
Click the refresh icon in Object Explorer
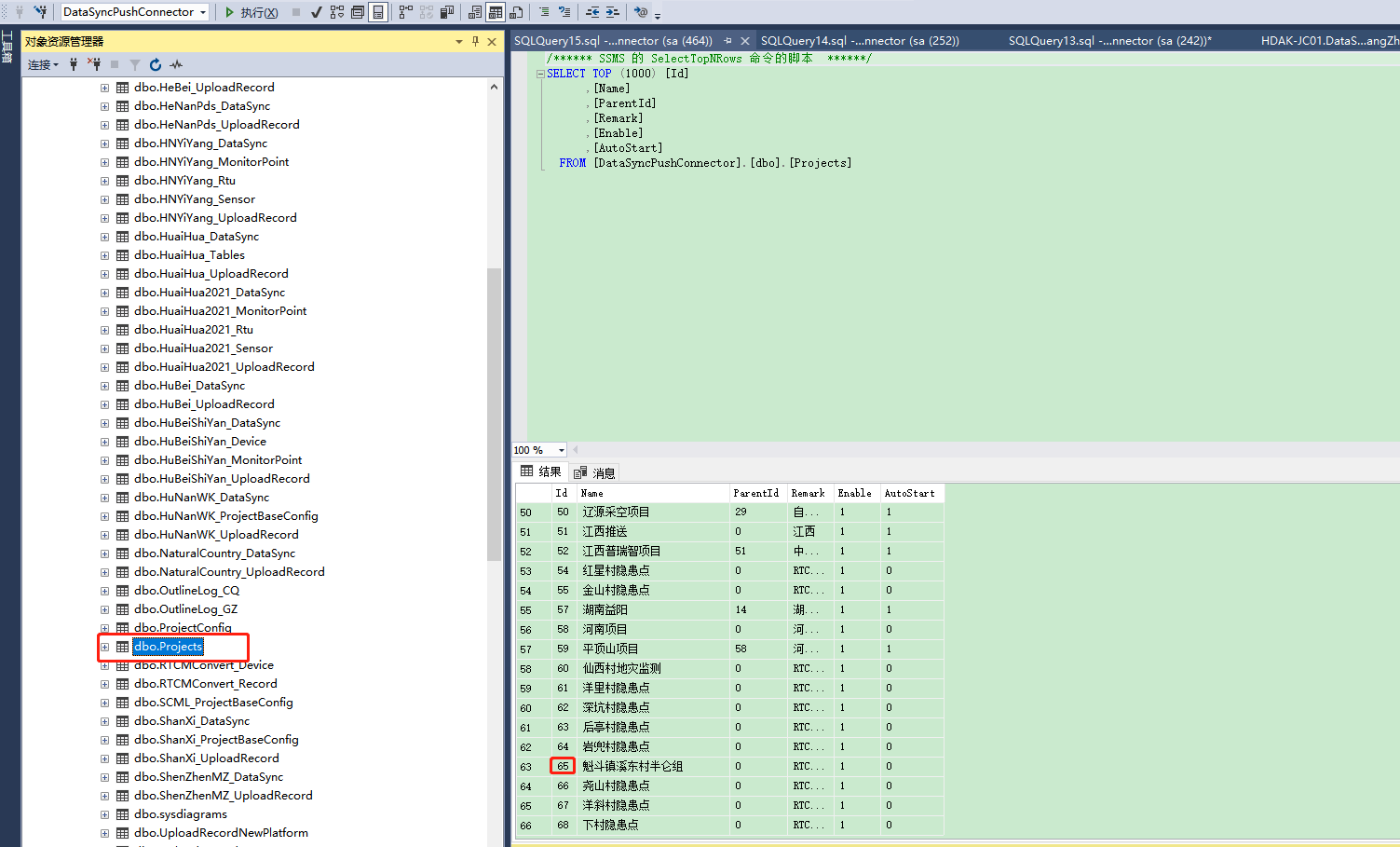[x=156, y=64]
